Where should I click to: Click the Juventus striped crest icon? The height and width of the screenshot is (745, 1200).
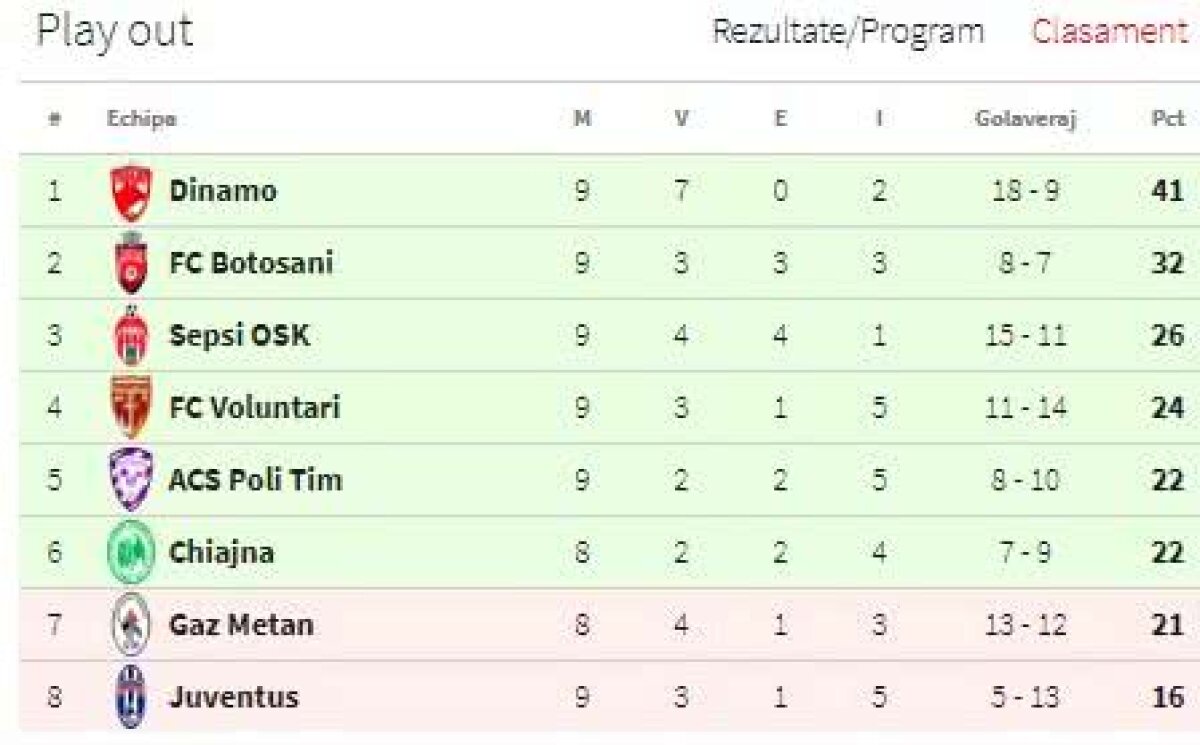click(131, 696)
